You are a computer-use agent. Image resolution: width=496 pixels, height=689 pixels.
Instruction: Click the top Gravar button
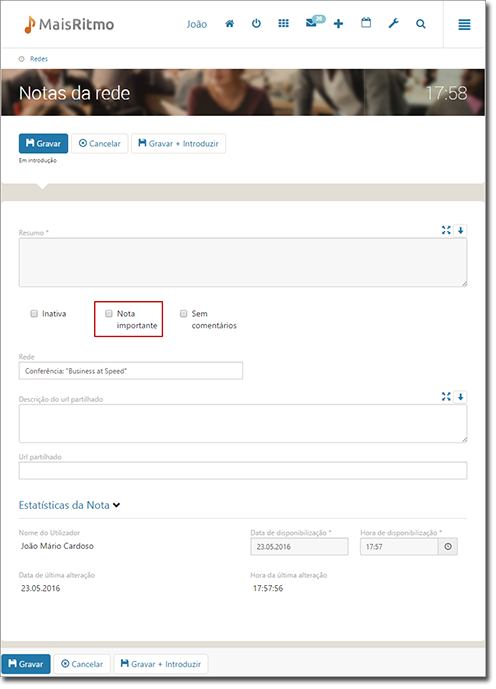point(43,143)
